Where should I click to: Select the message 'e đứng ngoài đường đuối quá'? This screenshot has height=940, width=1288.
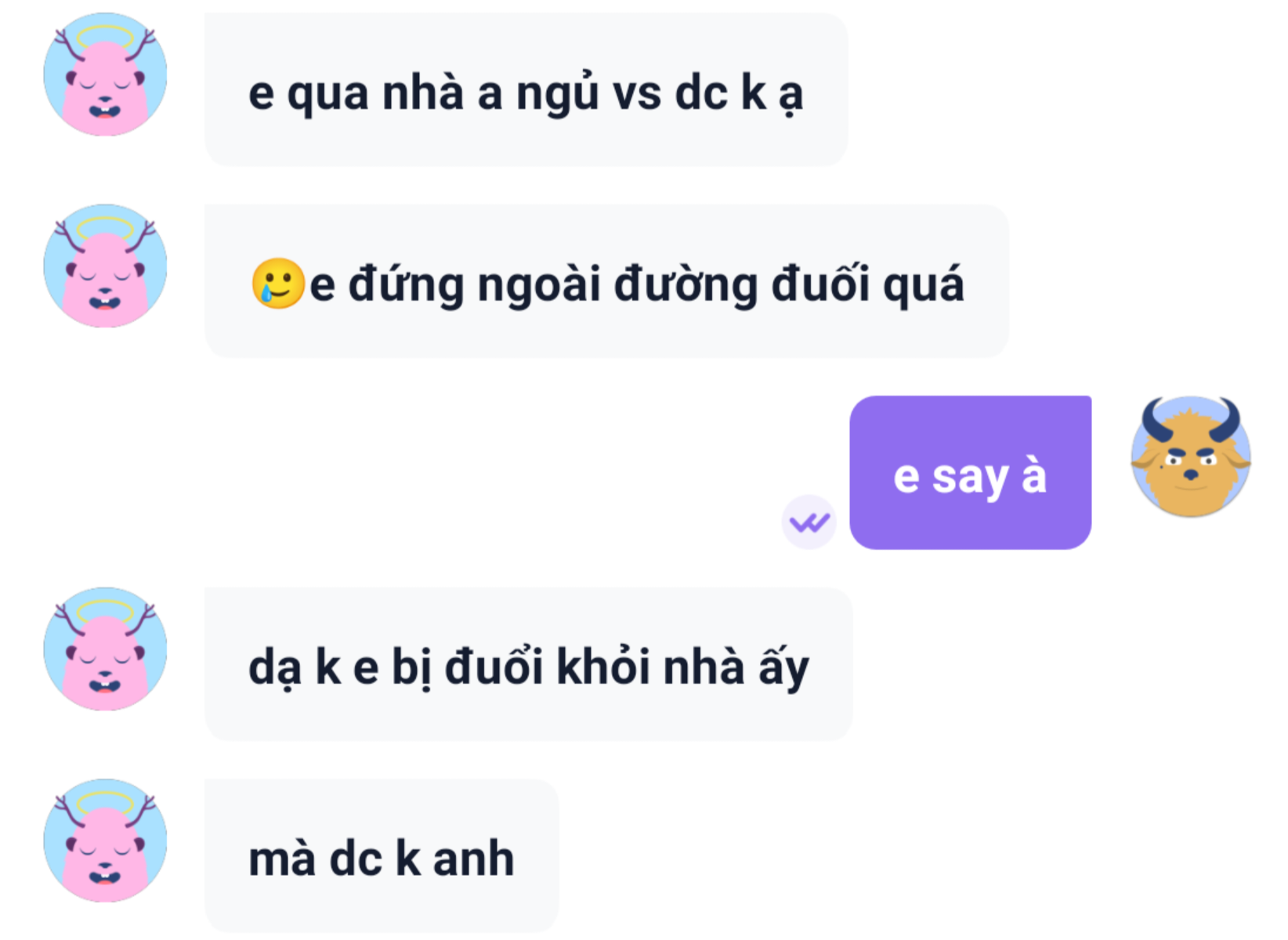coord(606,281)
